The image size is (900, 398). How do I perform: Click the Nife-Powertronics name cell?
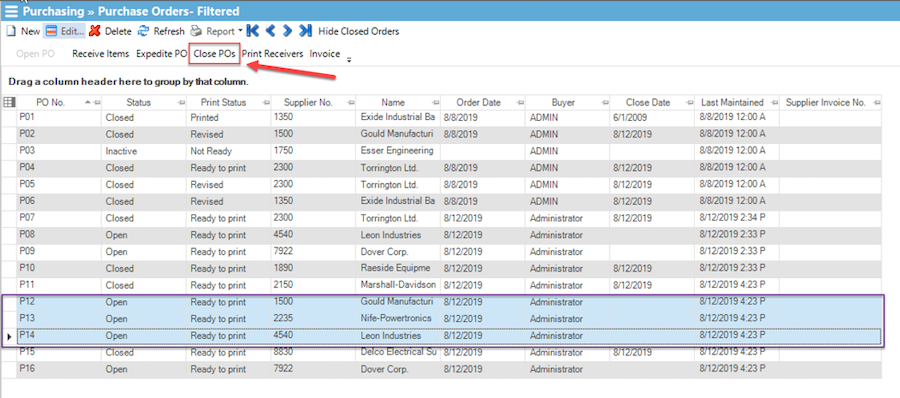click(x=398, y=318)
